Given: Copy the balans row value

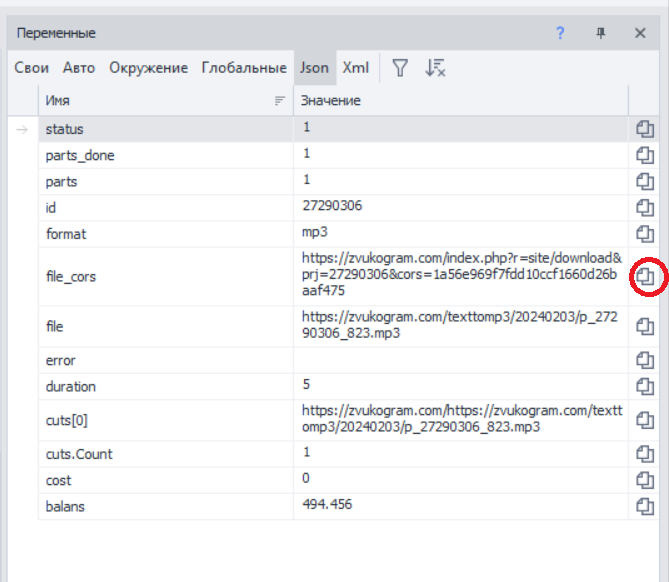Looking at the screenshot, I should (645, 506).
